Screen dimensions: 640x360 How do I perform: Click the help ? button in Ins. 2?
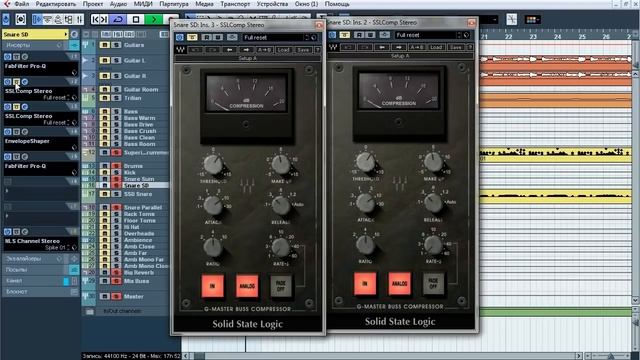470,47
